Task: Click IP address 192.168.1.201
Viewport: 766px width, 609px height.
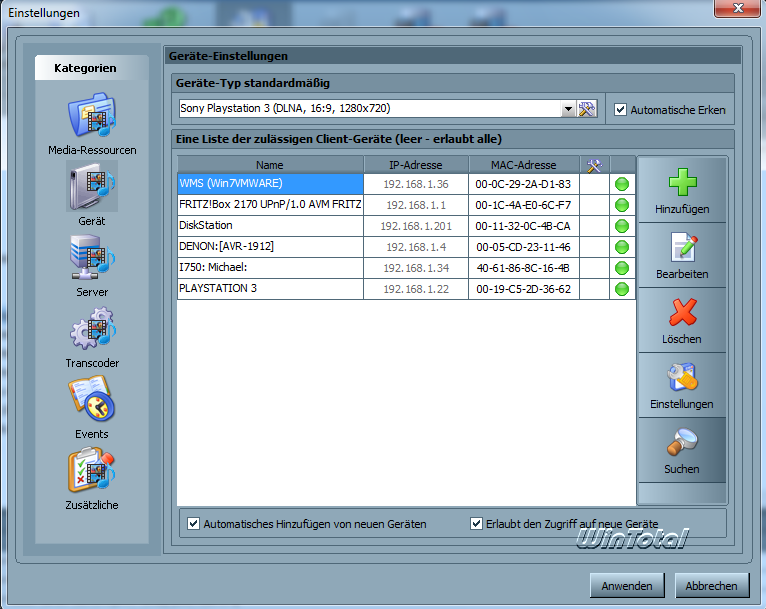Action: point(416,226)
